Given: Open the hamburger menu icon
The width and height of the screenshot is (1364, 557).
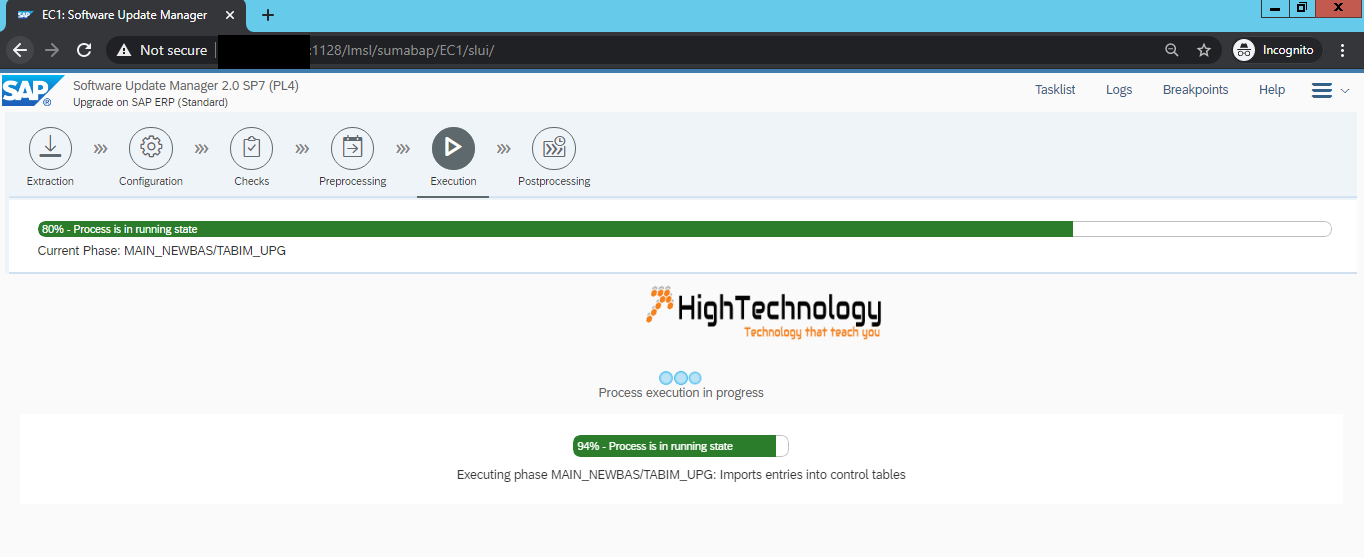Looking at the screenshot, I should click(1322, 90).
